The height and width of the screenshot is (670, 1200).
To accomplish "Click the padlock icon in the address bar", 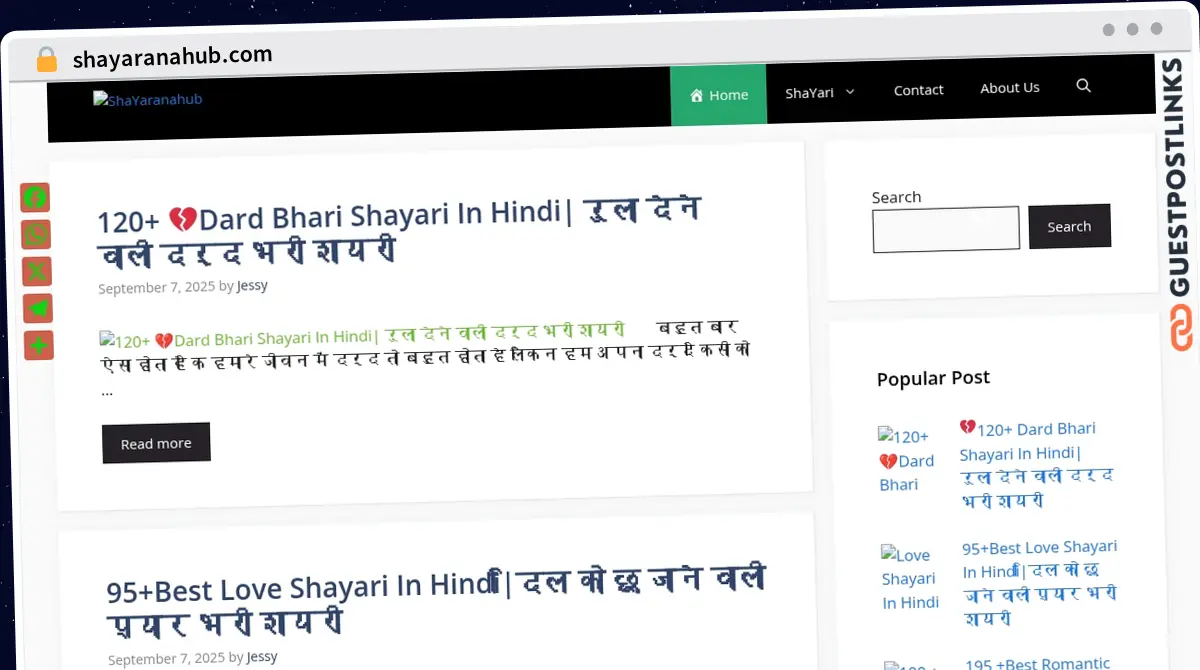I will click(46, 58).
